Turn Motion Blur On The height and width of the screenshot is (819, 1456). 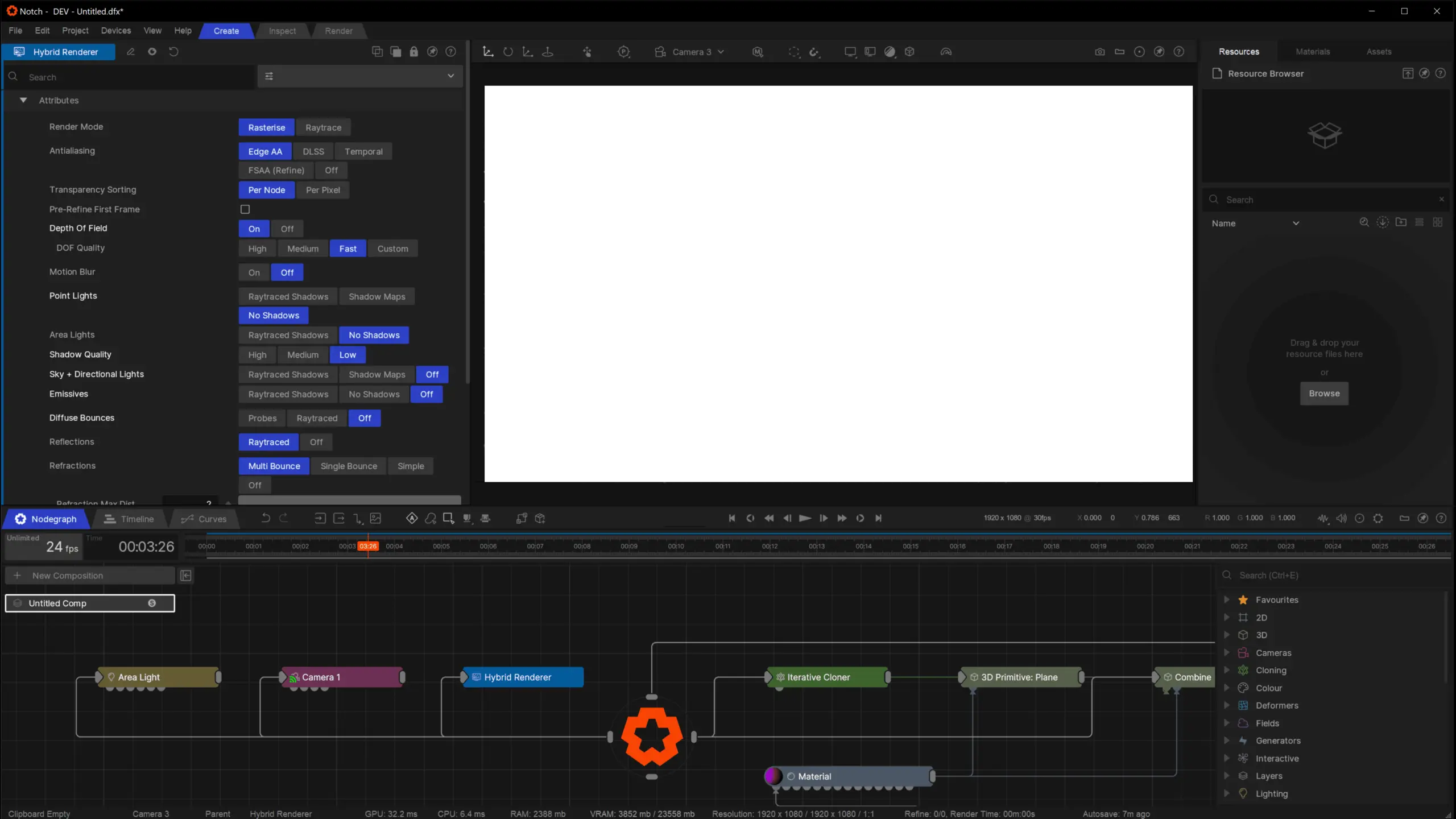click(x=254, y=272)
